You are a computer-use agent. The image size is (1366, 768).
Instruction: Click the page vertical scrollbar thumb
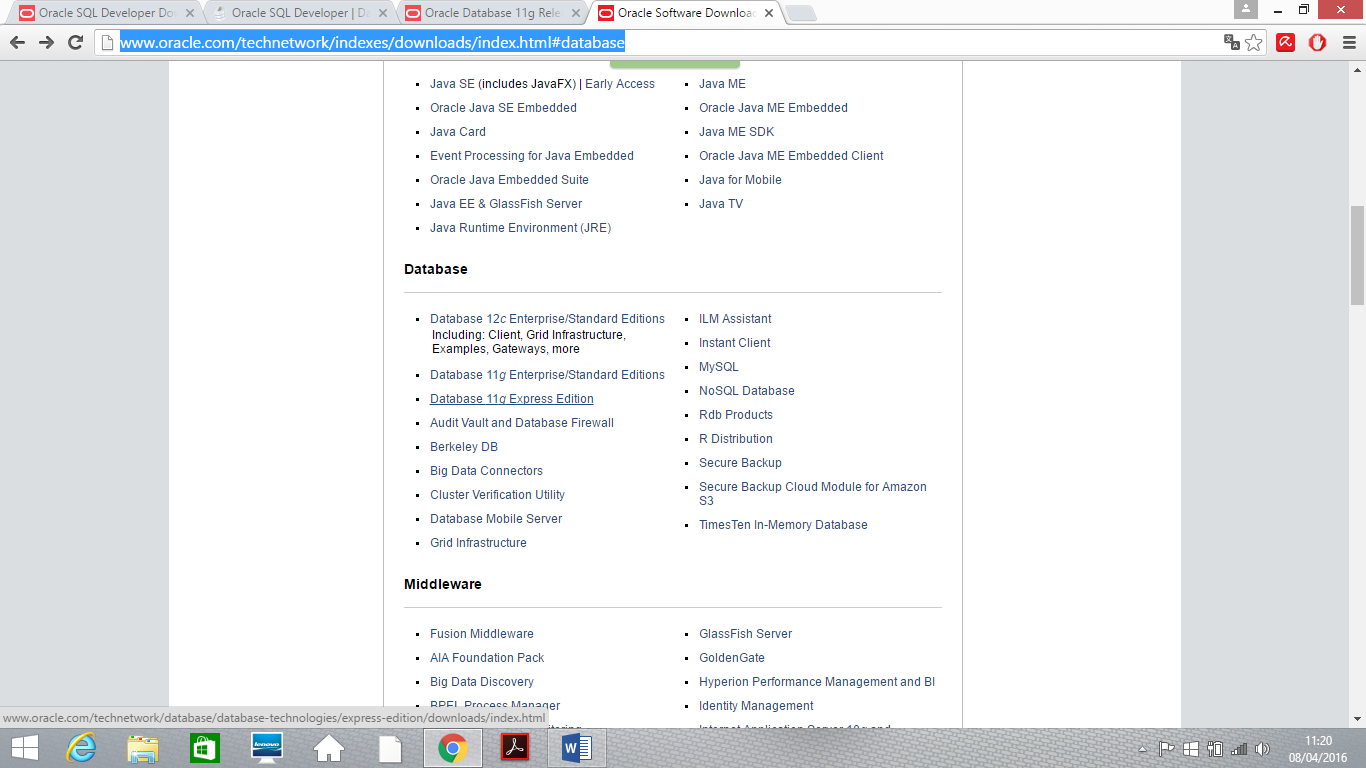pos(1357,255)
